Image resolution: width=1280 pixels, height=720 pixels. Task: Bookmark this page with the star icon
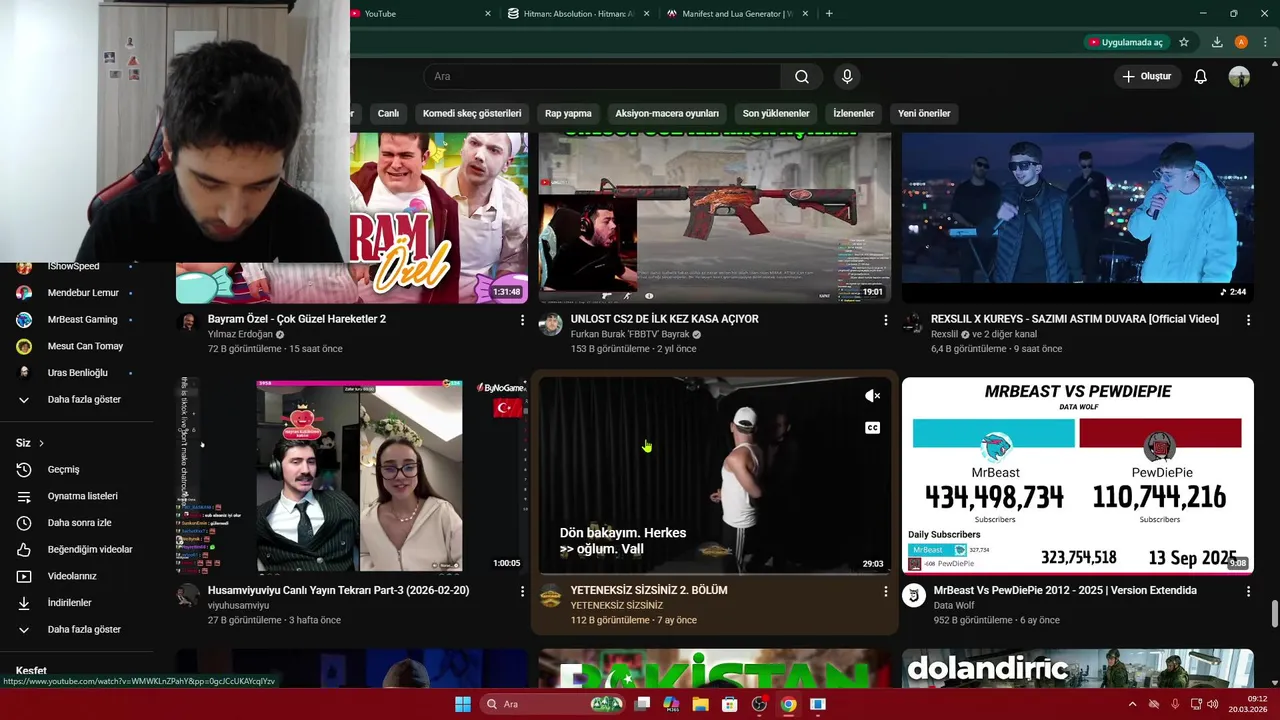pos(1184,42)
